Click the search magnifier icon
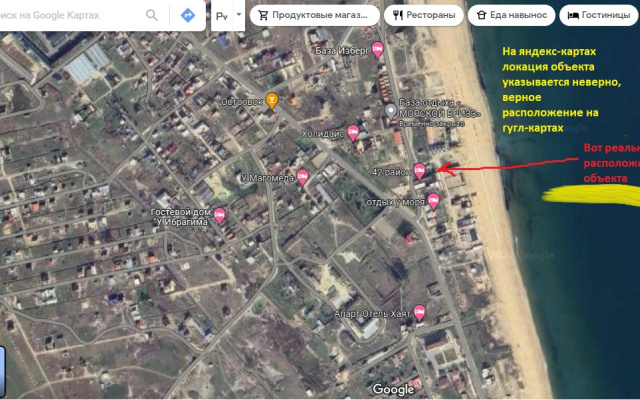The height and width of the screenshot is (400, 640). pos(151,16)
